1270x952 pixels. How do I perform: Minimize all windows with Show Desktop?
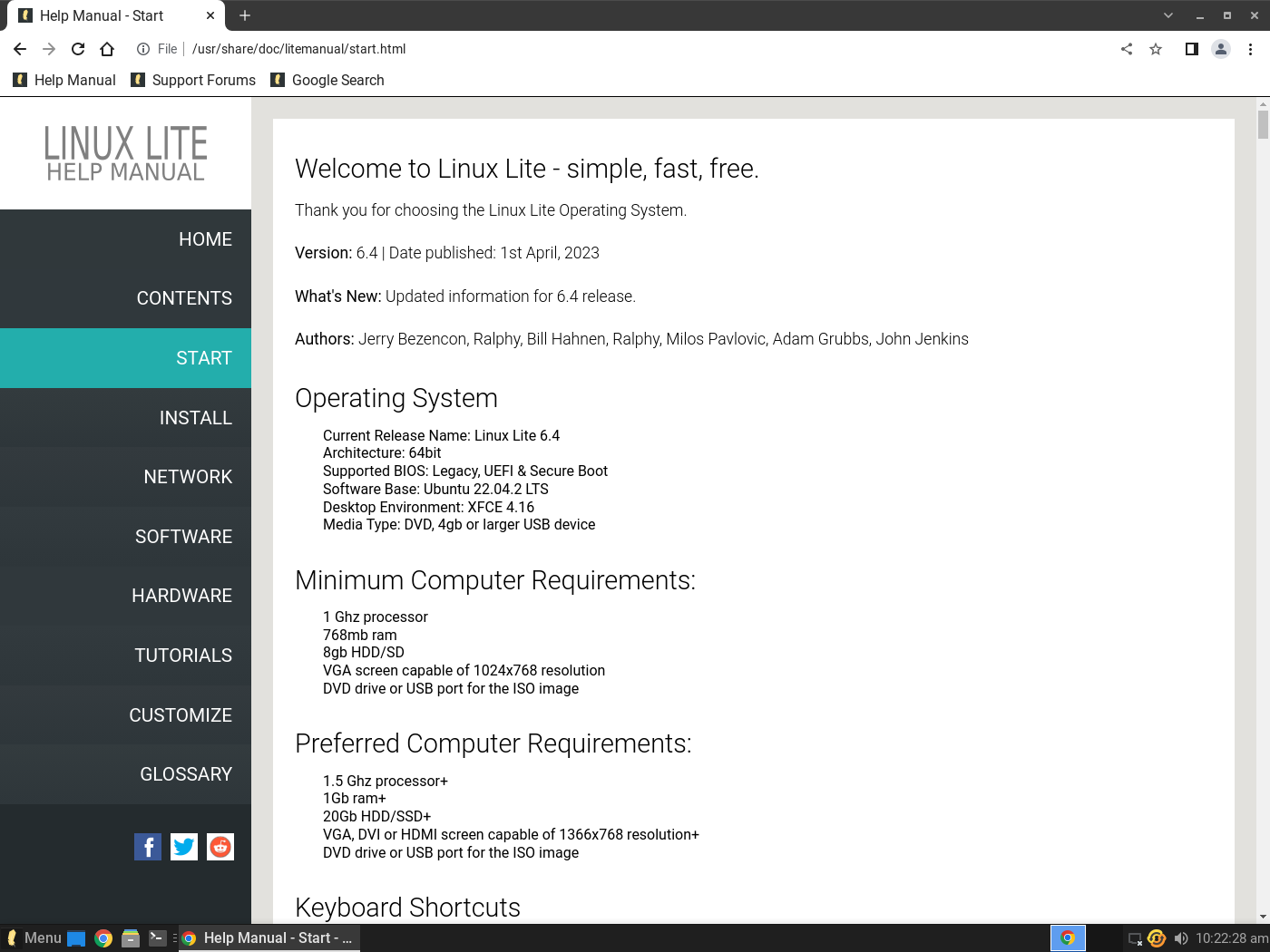[75, 937]
